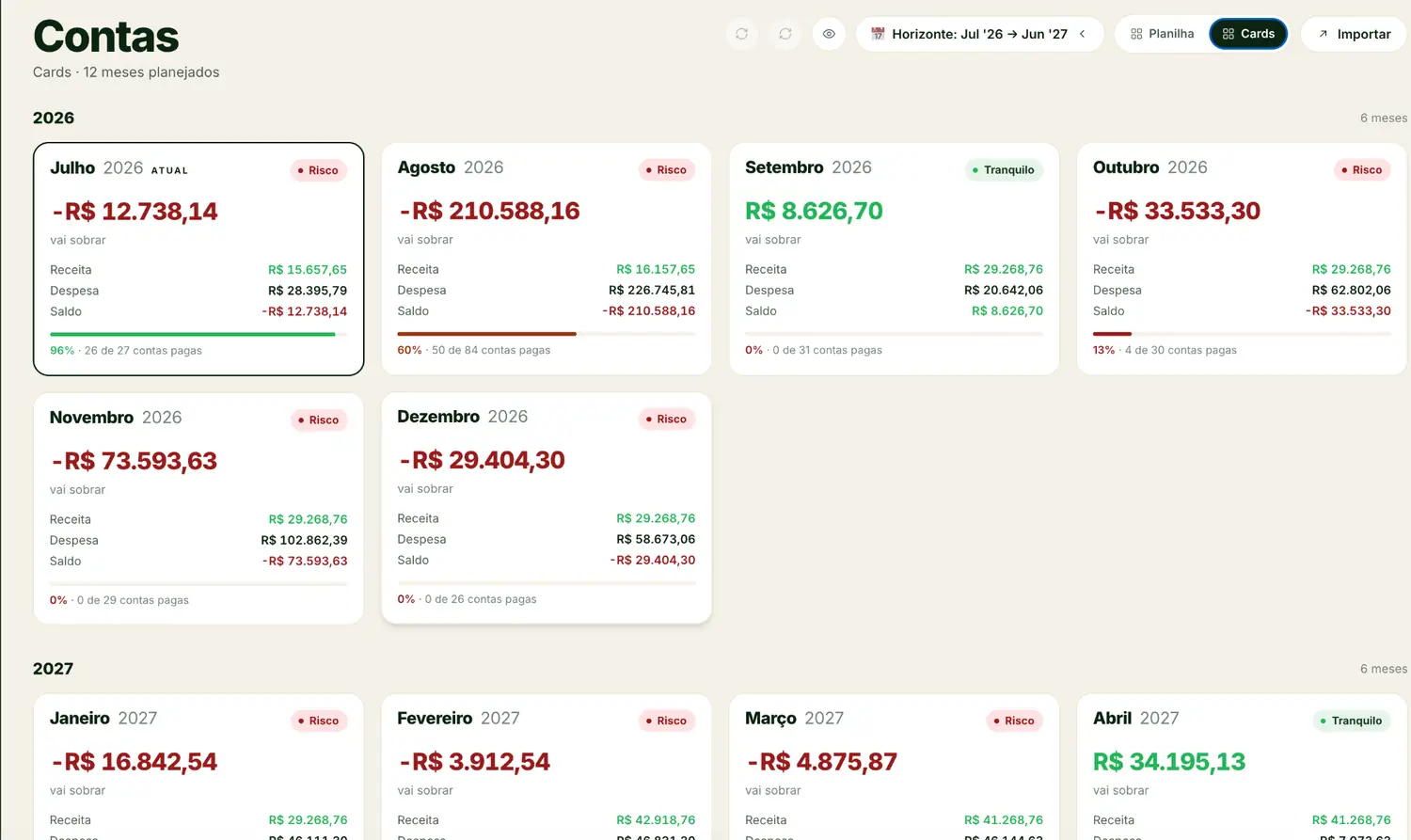
Task: Click the -R$ 16.842,54 headline in Janeiro
Action: [x=134, y=762]
